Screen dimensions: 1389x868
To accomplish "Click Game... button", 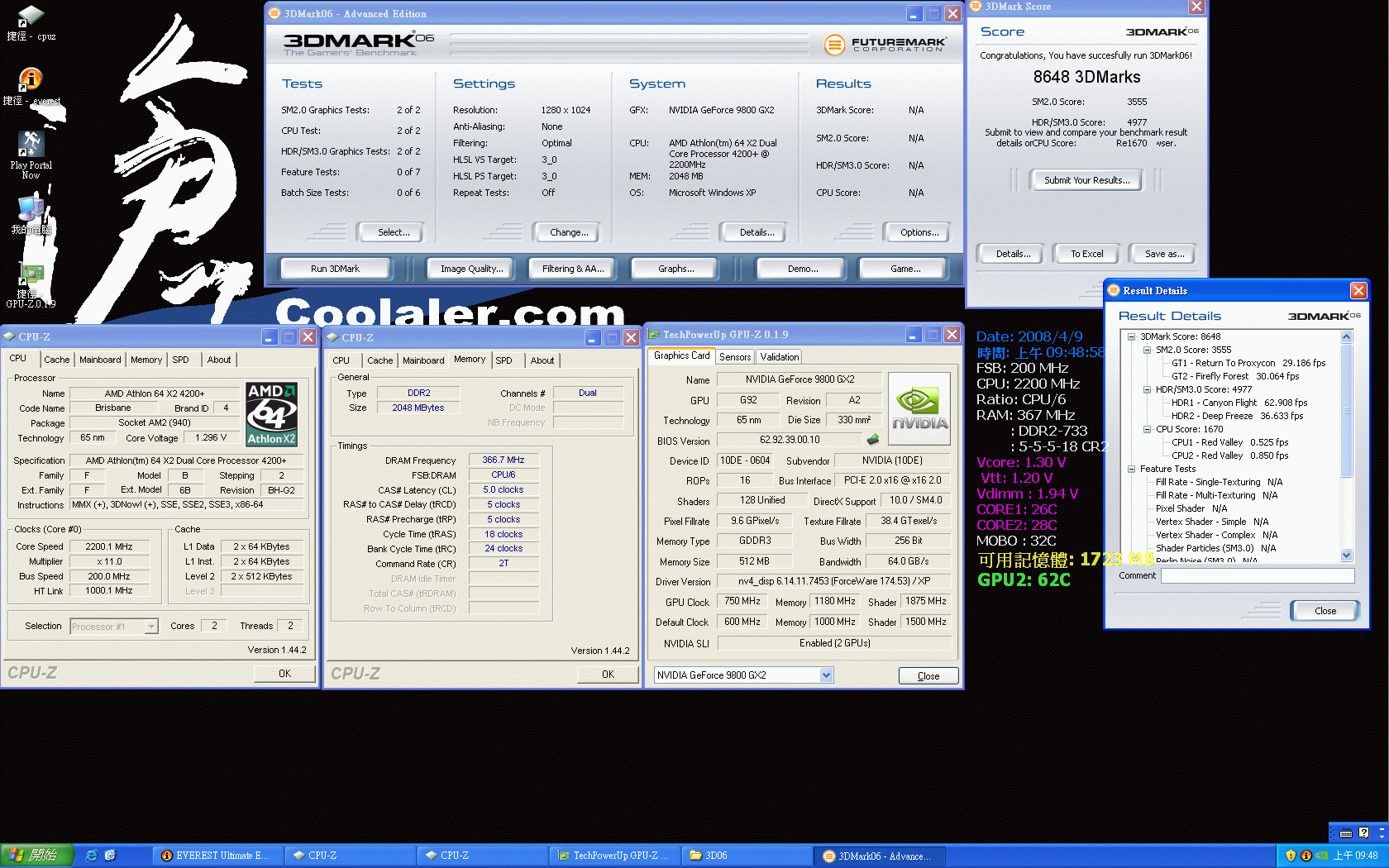I will (x=905, y=269).
